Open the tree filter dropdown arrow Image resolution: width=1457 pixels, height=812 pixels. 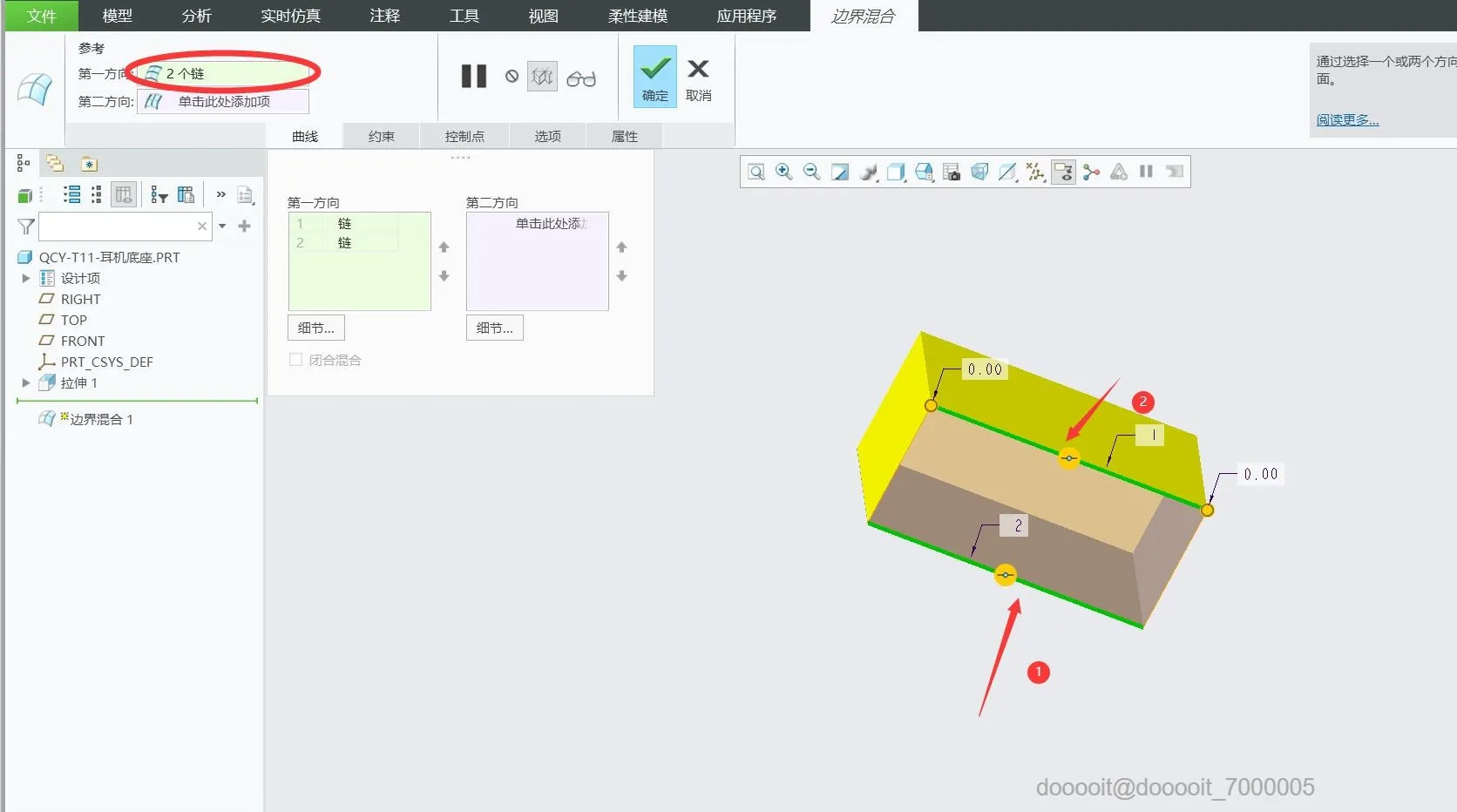[x=222, y=227]
